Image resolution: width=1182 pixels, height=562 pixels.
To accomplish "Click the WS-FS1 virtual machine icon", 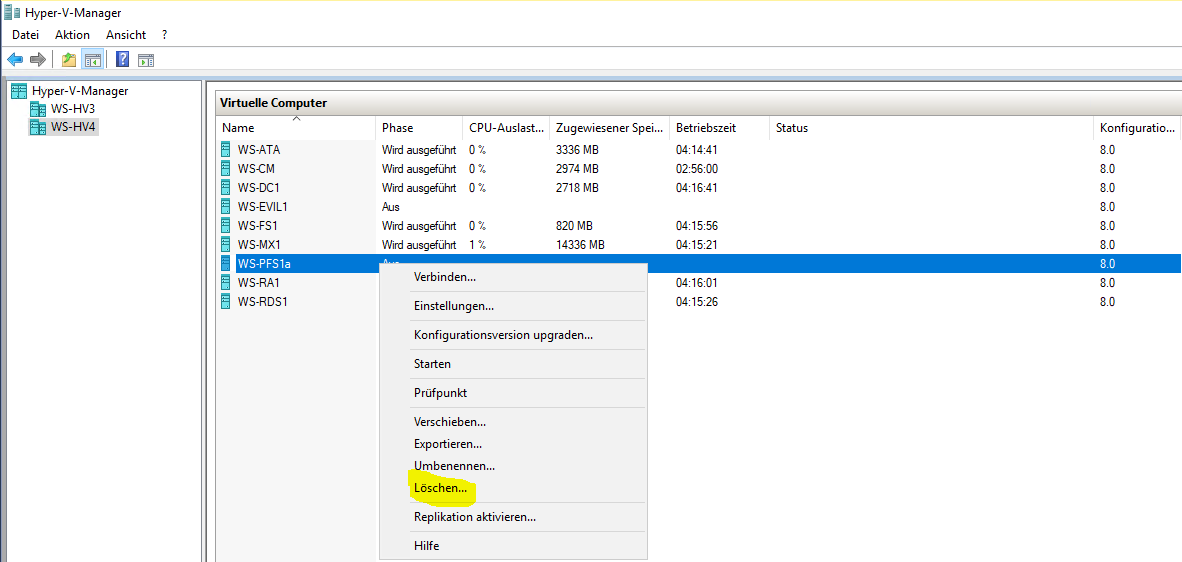I will click(x=226, y=225).
